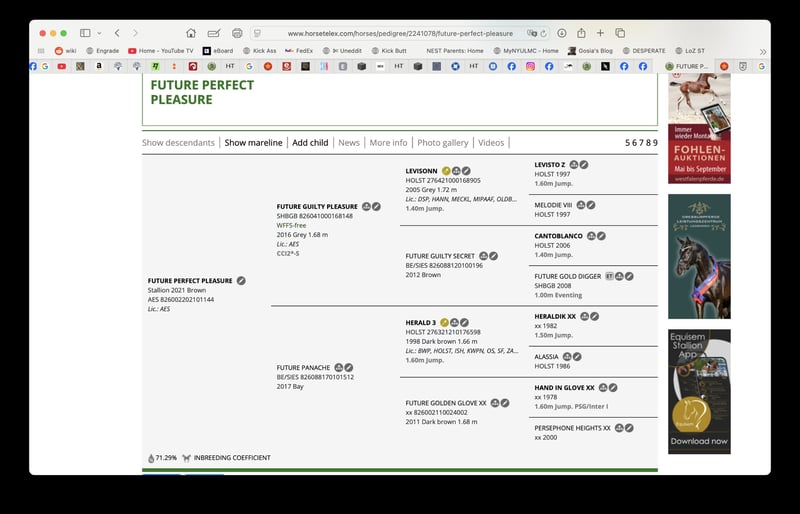The width and height of the screenshot is (800, 514).
Task: Click the gold medal icon beside Levisonn
Action: [446, 171]
